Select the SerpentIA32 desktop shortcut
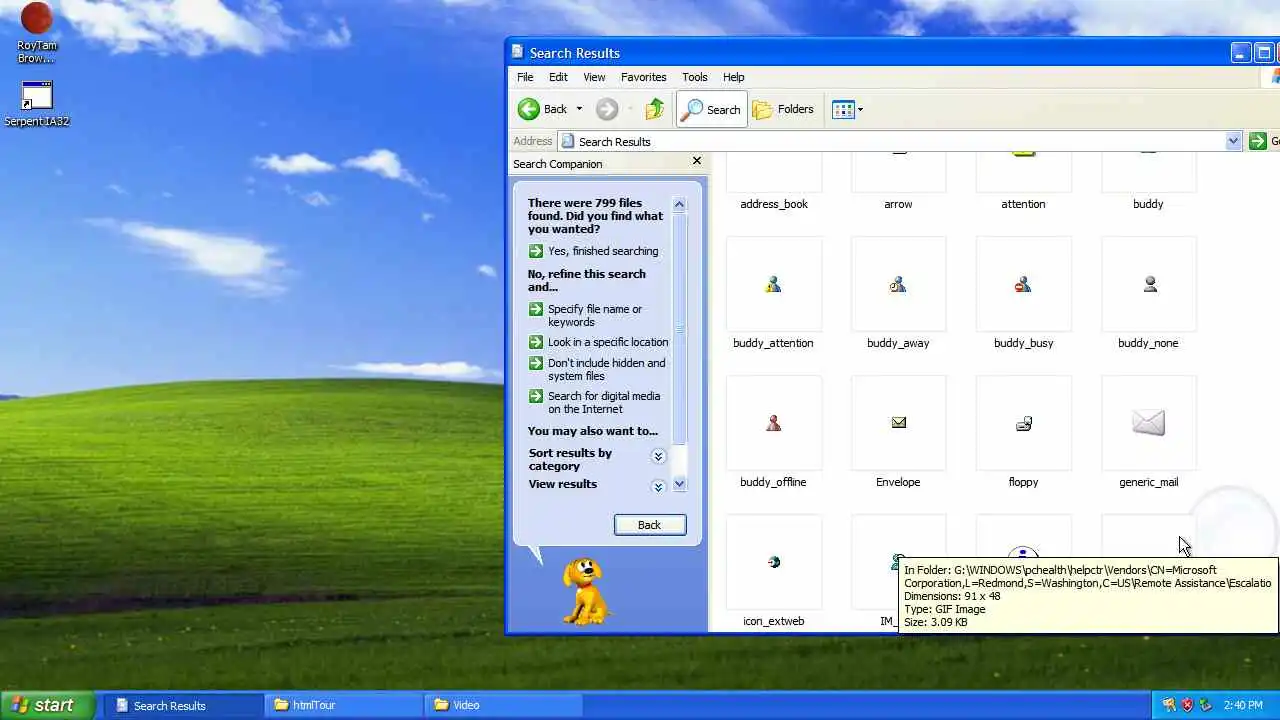Screen dimensions: 1280x720 click(37, 104)
